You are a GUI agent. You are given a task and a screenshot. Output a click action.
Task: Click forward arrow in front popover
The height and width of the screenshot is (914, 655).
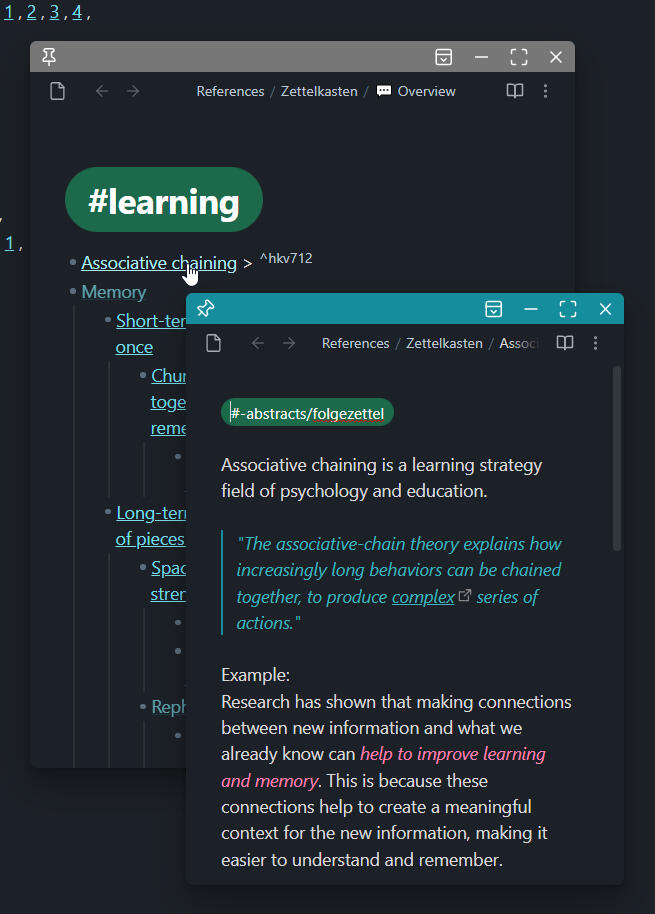(x=289, y=343)
